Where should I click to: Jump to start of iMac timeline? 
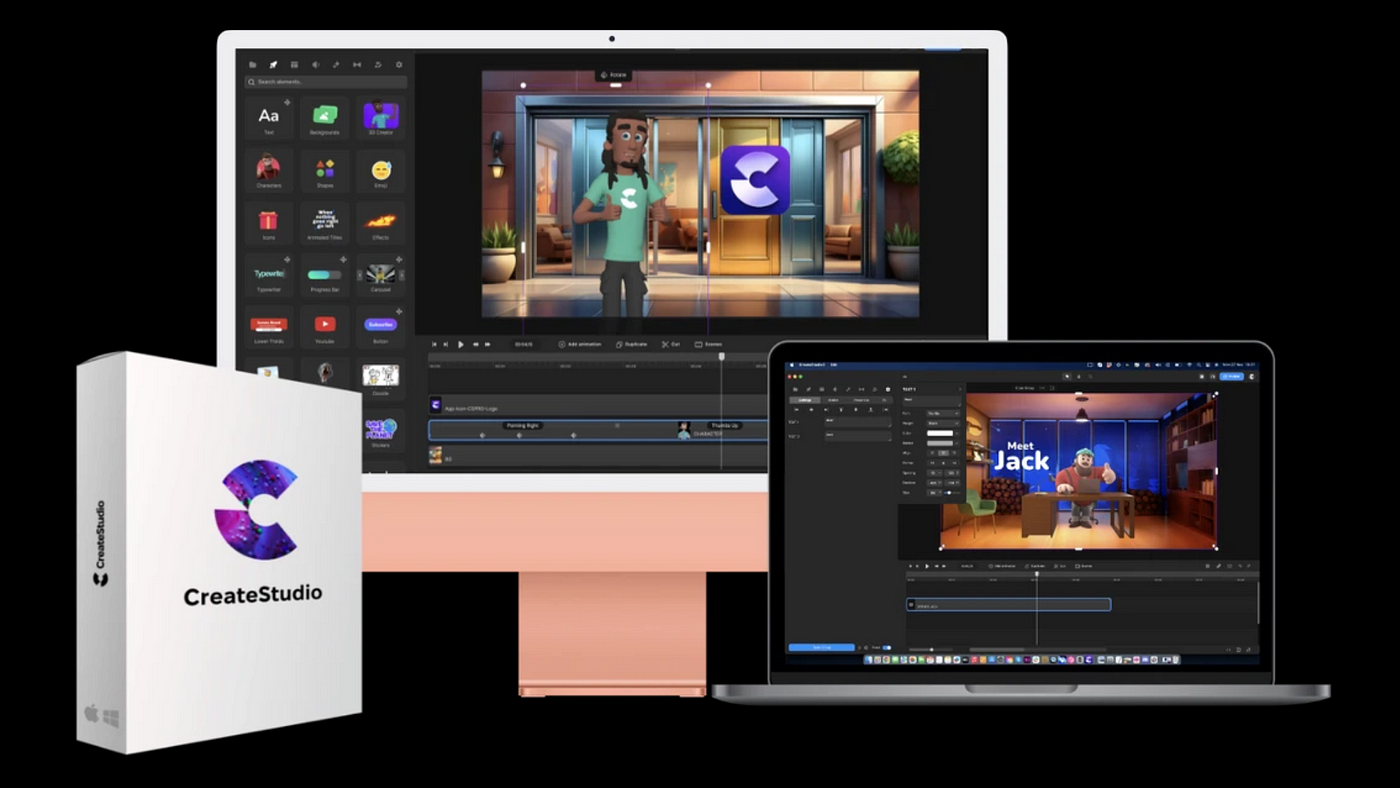point(434,344)
